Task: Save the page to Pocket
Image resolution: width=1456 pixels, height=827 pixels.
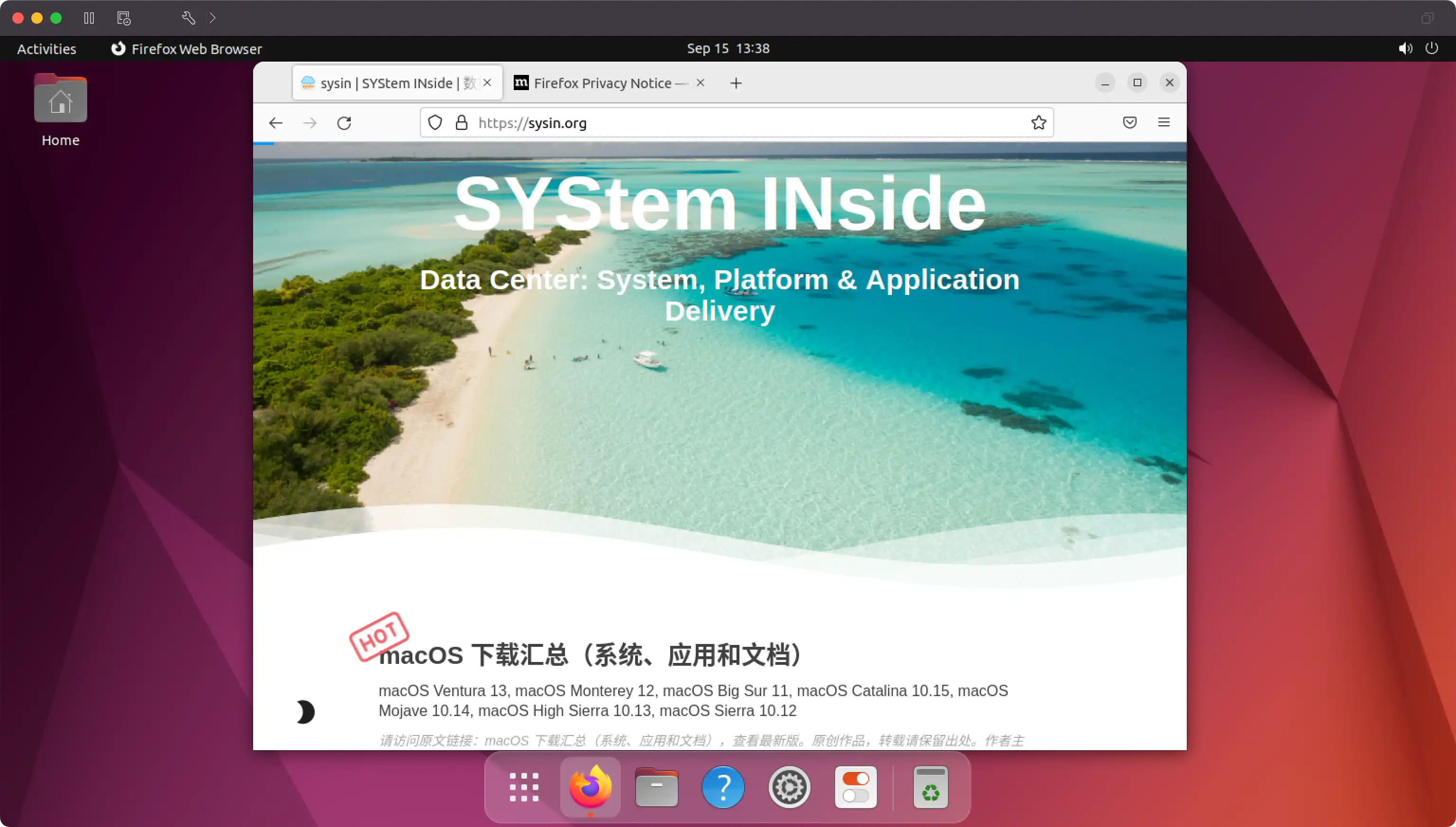Action: [x=1129, y=122]
